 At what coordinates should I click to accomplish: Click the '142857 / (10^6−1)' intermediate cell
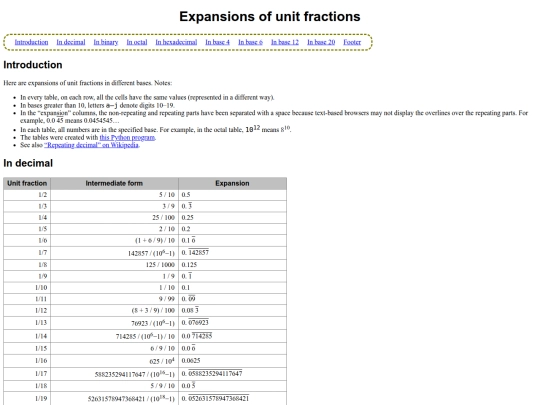coord(114,252)
